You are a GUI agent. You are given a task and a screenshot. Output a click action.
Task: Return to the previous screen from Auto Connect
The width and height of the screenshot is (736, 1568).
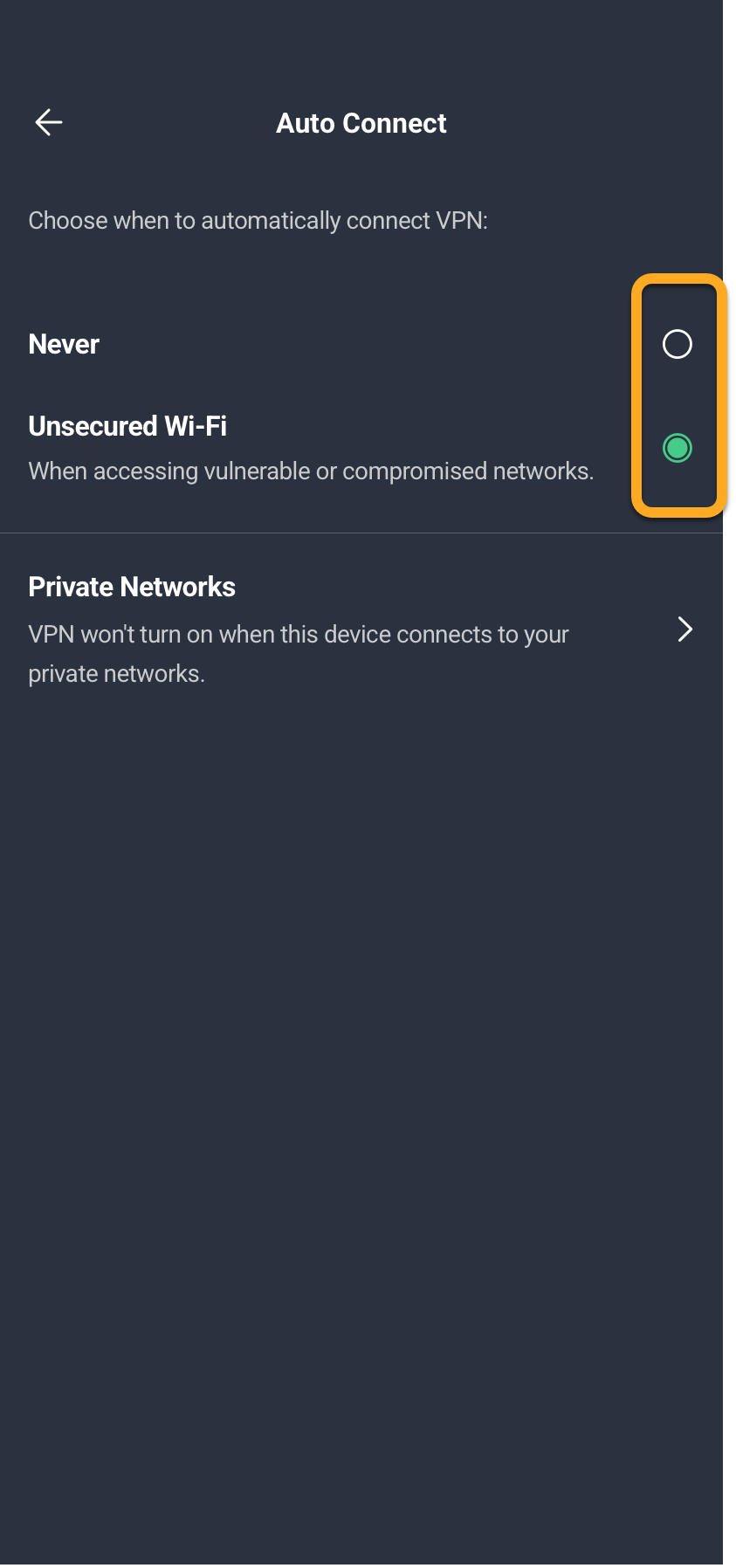[x=49, y=122]
